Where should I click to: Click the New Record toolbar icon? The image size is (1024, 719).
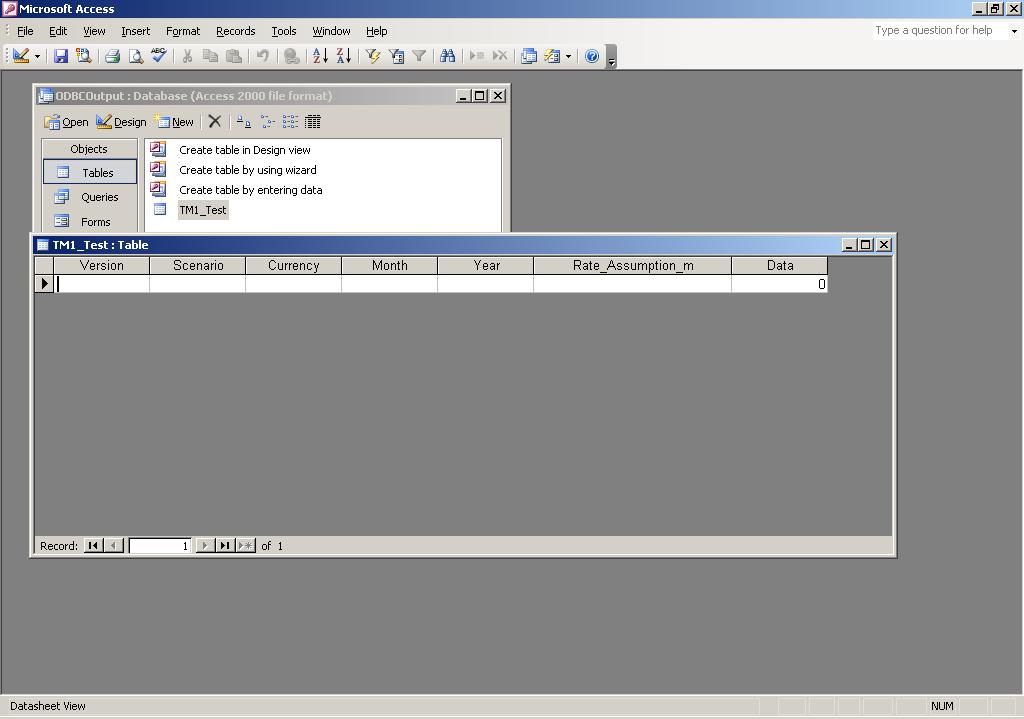[x=477, y=56]
